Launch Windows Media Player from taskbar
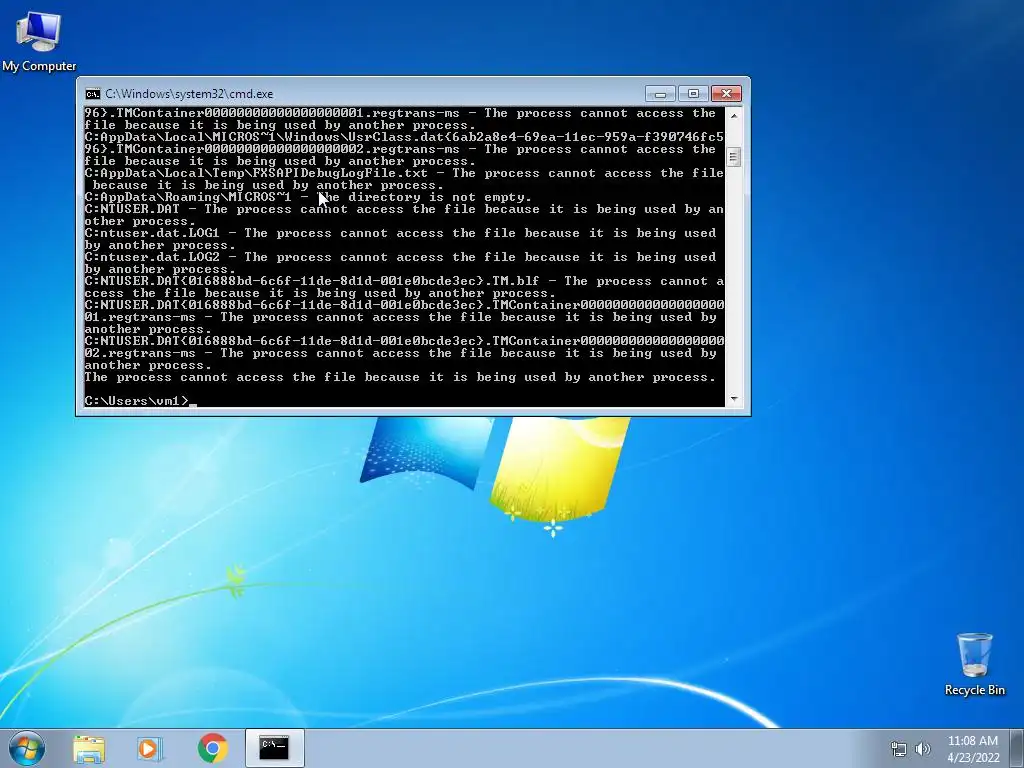This screenshot has height=768, width=1024. point(150,748)
